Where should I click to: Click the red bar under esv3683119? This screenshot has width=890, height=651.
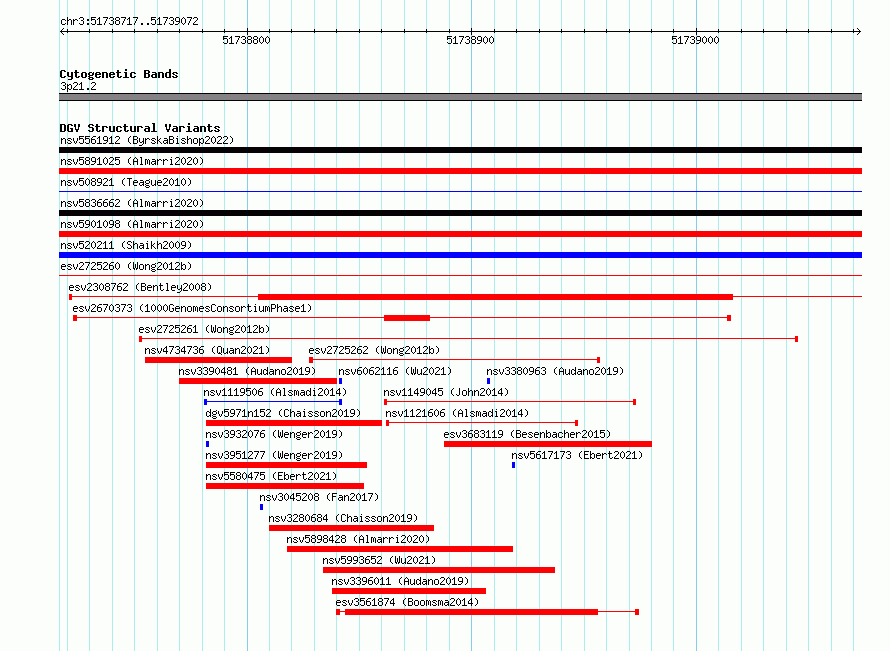coord(548,444)
